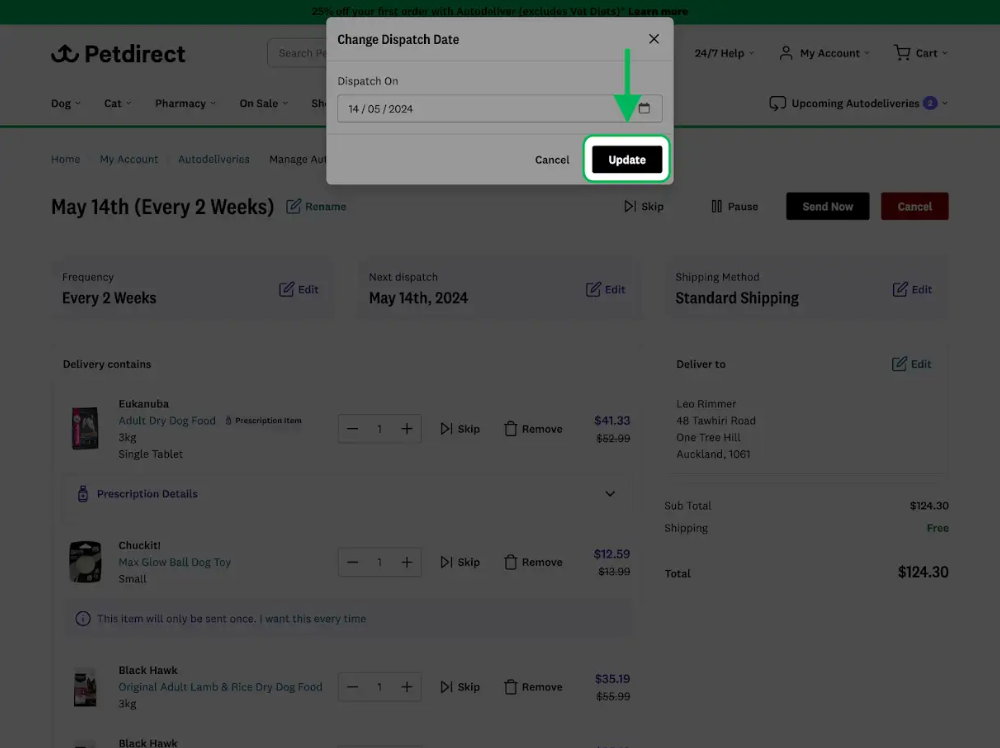The height and width of the screenshot is (748, 1000).
Task: Increase Chuckit! quantity
Action: tap(407, 562)
